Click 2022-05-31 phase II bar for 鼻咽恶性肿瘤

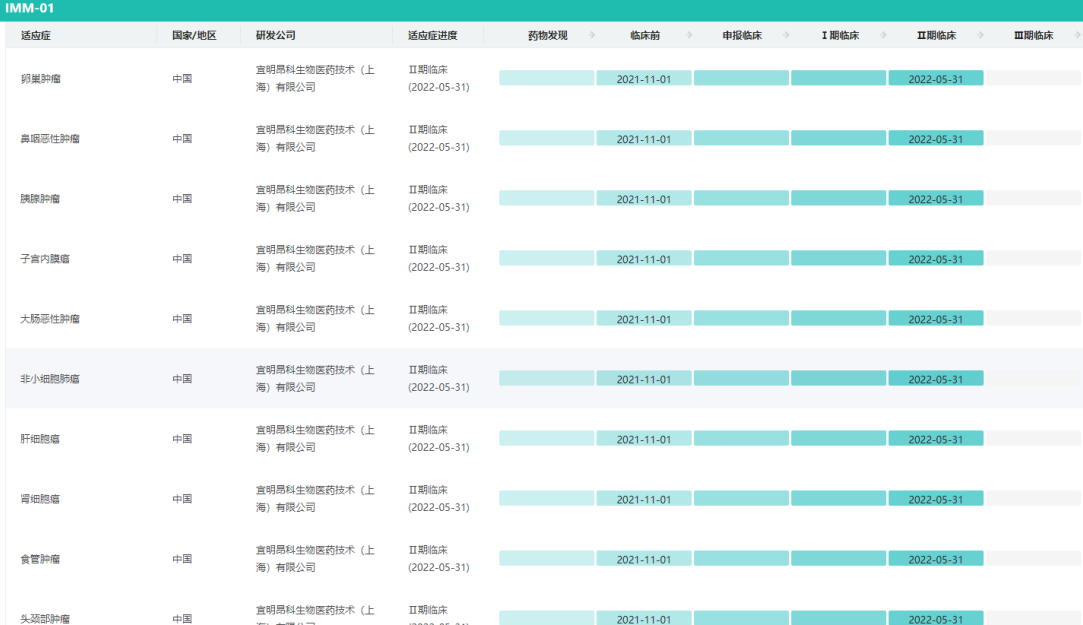point(935,139)
